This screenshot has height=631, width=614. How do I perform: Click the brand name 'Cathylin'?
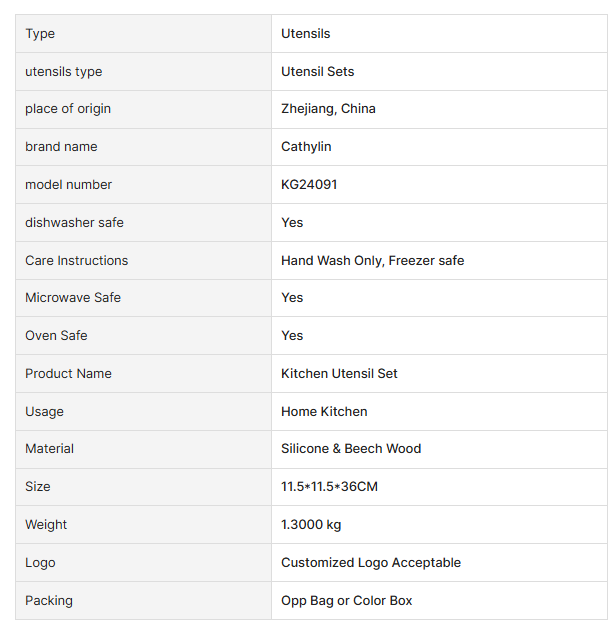(306, 147)
